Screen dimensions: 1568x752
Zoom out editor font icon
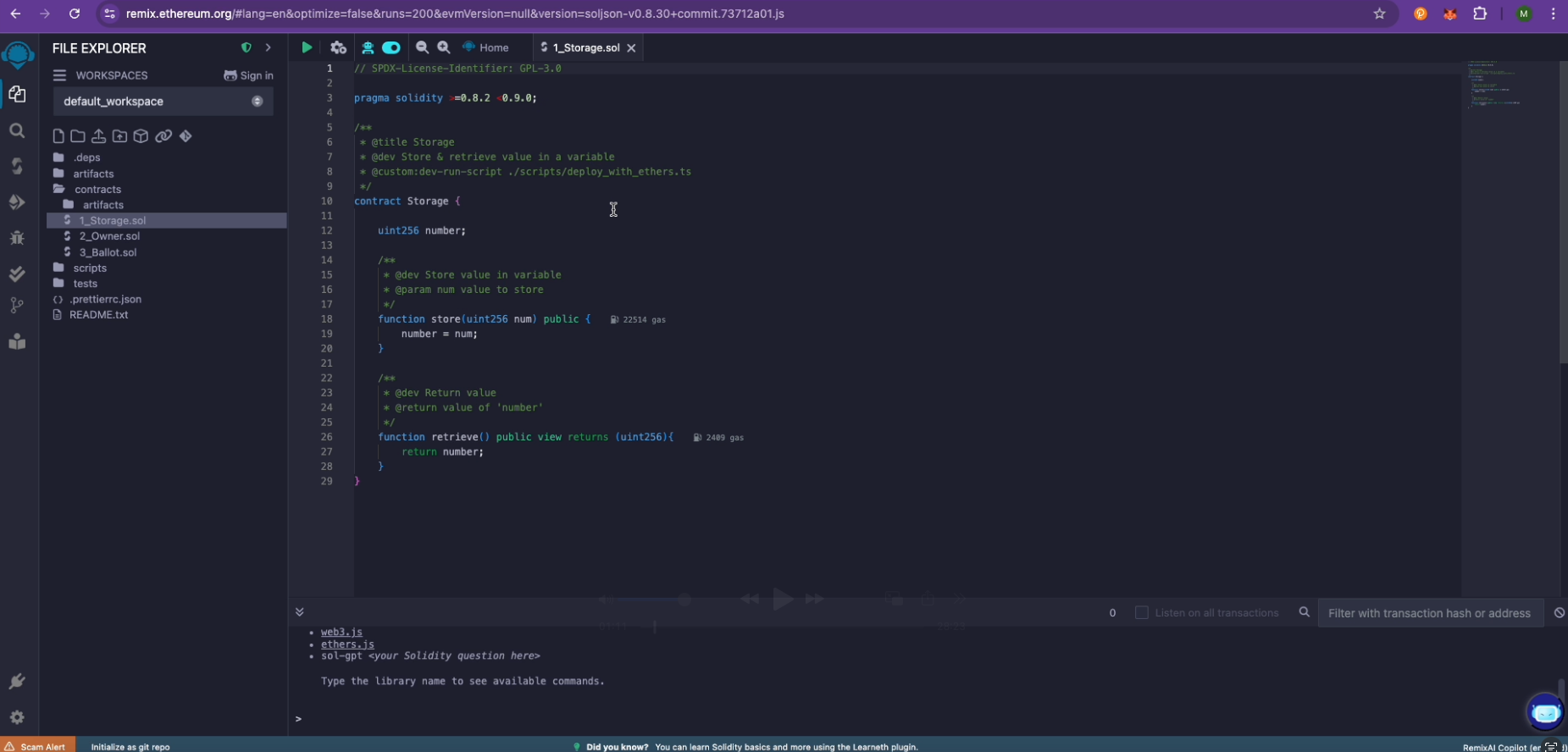pos(422,47)
